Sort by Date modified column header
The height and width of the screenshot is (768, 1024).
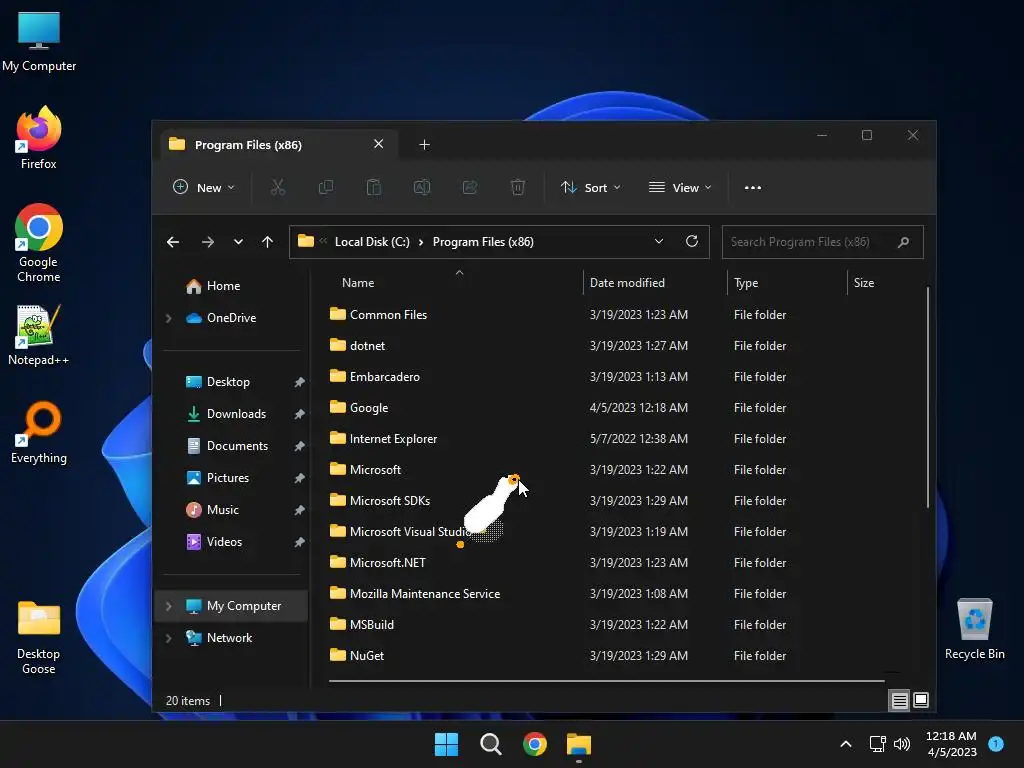tap(655, 283)
